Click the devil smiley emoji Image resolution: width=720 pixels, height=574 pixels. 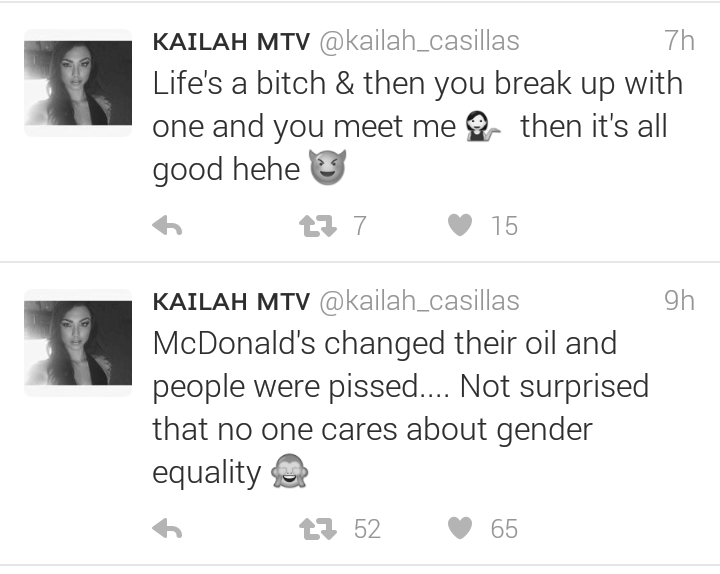tap(327, 167)
